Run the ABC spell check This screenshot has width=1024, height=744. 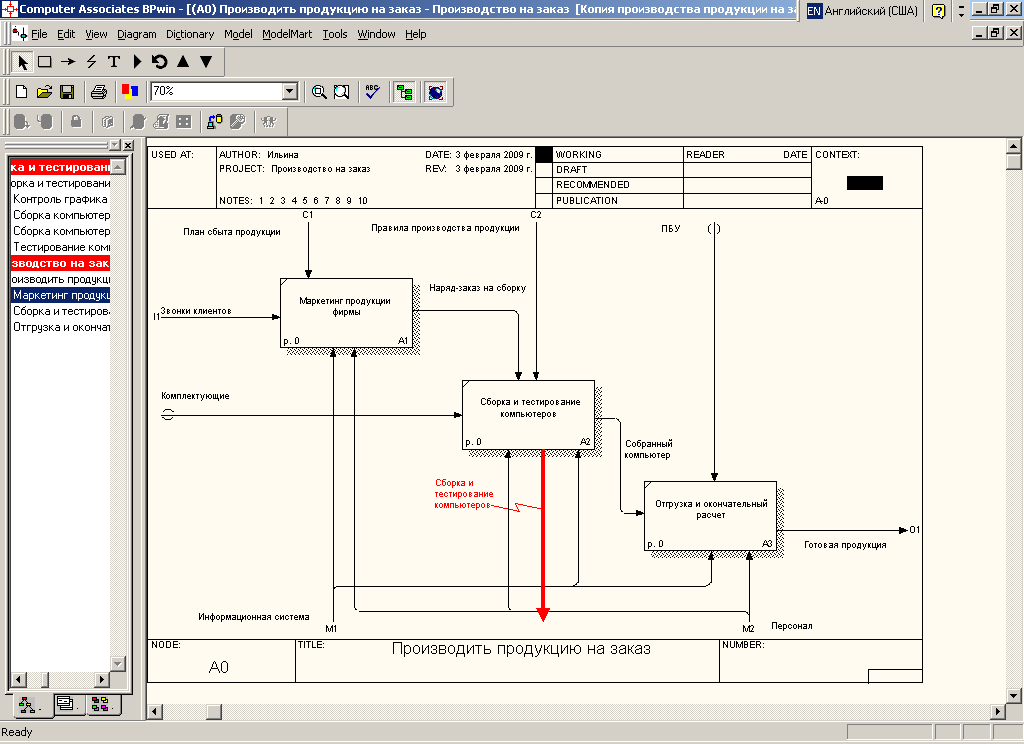(372, 92)
